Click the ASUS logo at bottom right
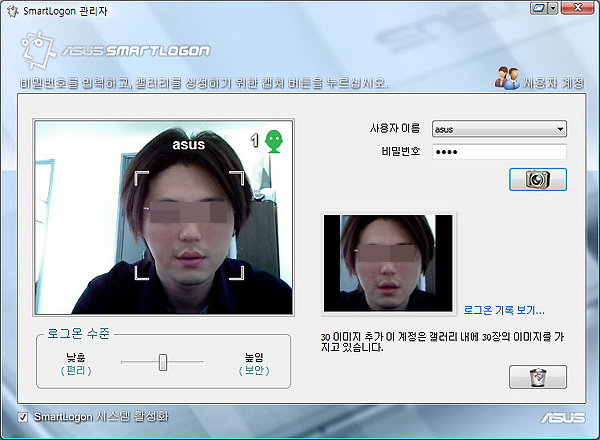 coord(563,418)
